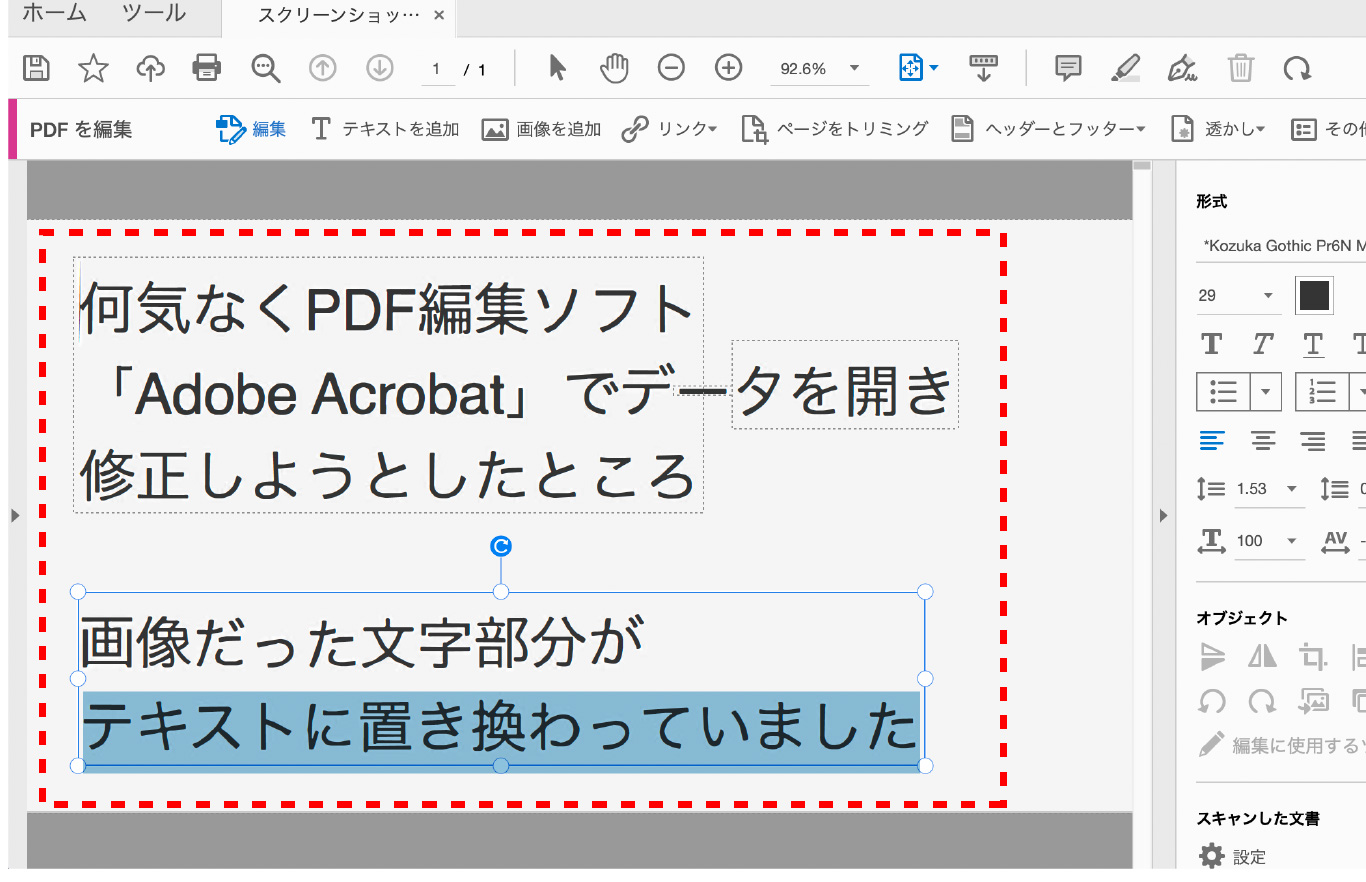
Task: Click text line 画像だった文字部分が
Action: coord(360,642)
